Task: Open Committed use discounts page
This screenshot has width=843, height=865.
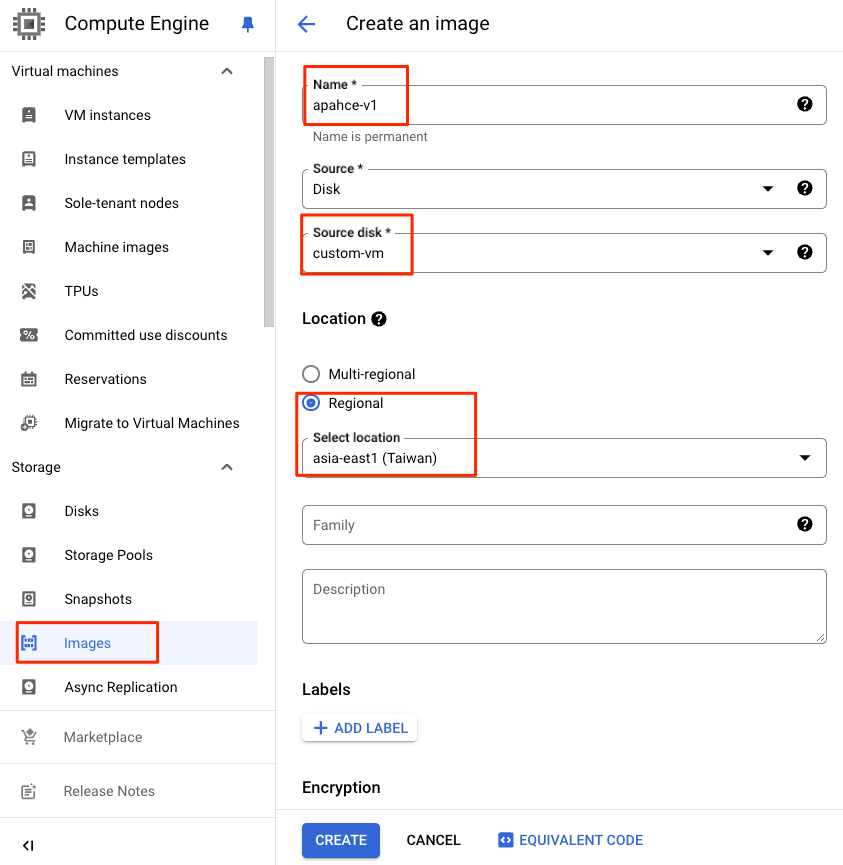Action: pos(146,335)
